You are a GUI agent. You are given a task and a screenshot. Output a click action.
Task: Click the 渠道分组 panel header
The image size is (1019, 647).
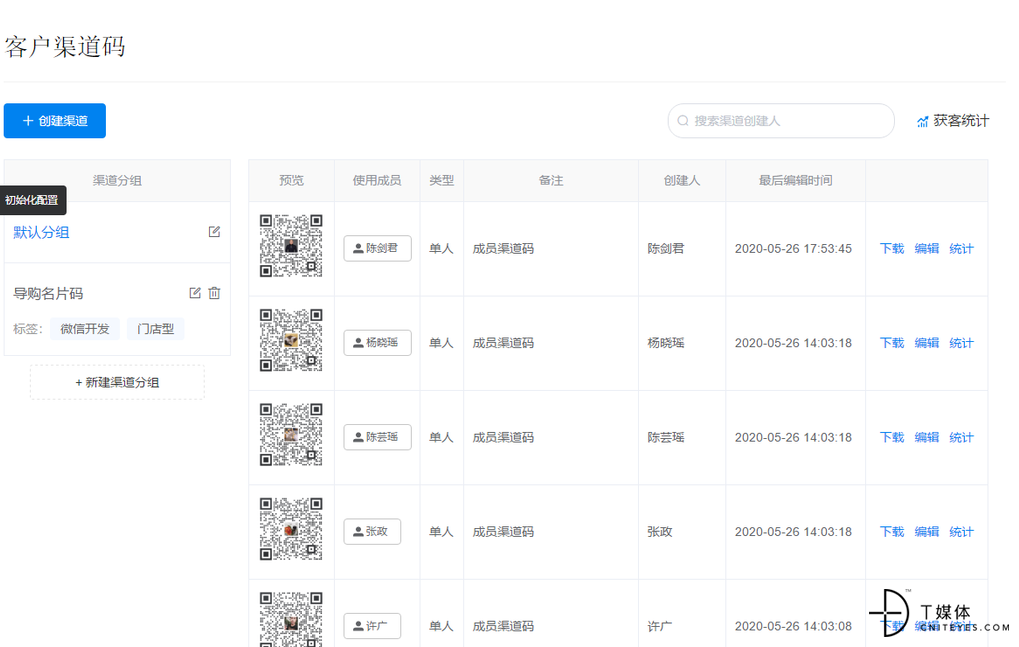[117, 181]
